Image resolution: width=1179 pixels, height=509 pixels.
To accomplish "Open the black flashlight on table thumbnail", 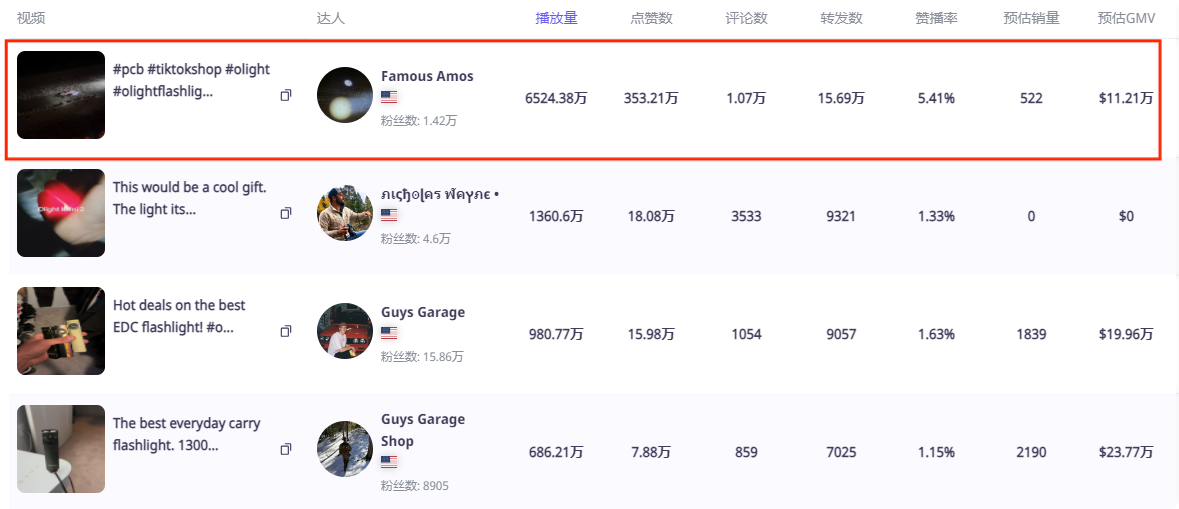I will pos(61,449).
